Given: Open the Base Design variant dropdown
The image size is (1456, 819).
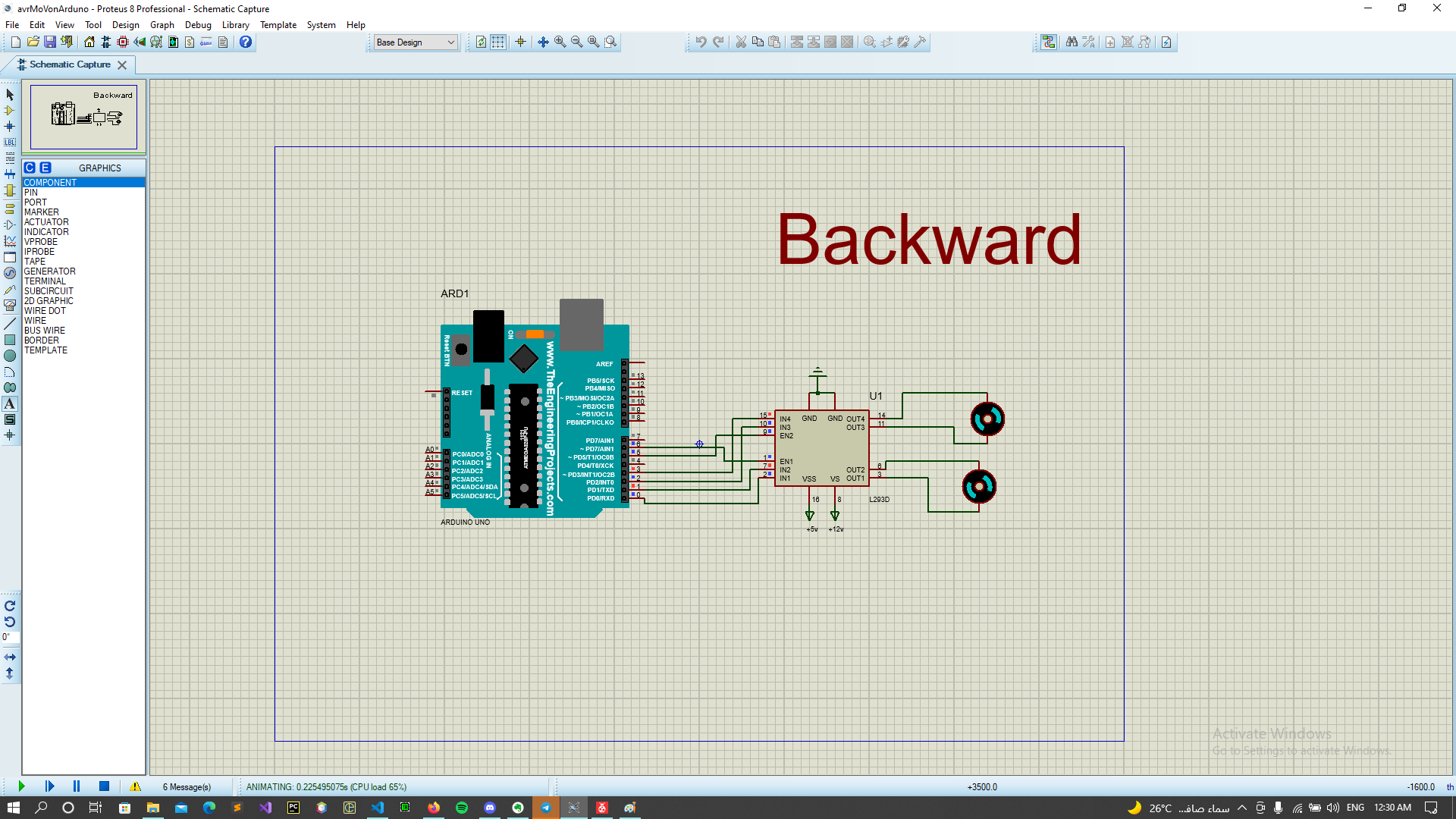Looking at the screenshot, I should (x=416, y=42).
